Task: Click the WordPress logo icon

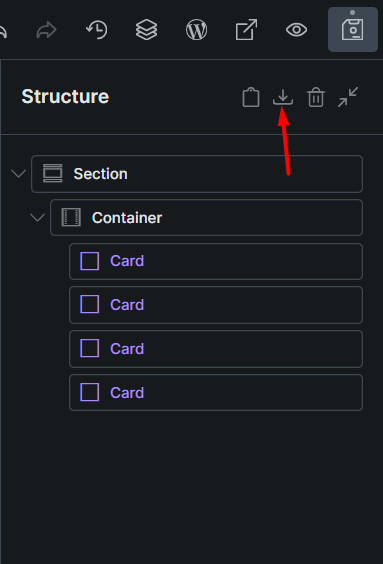Action: click(196, 29)
